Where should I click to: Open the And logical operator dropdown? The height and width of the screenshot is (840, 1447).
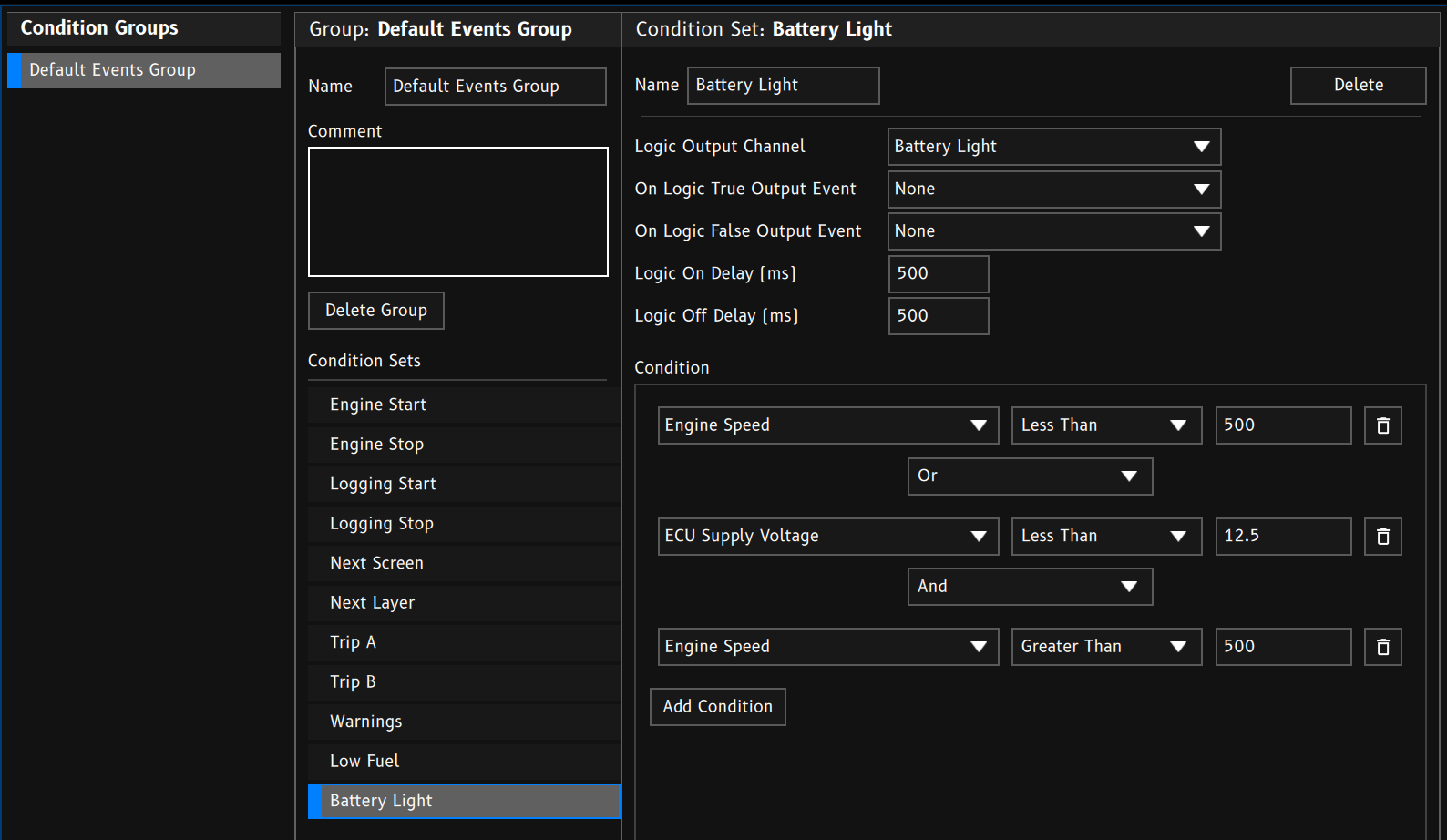click(x=1030, y=587)
